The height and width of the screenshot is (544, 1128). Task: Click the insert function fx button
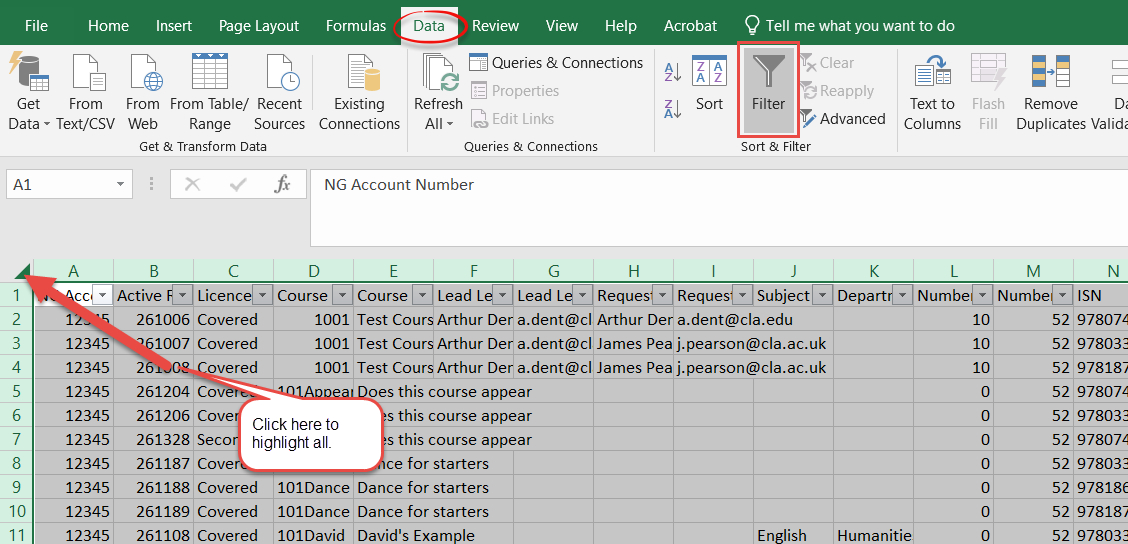283,184
